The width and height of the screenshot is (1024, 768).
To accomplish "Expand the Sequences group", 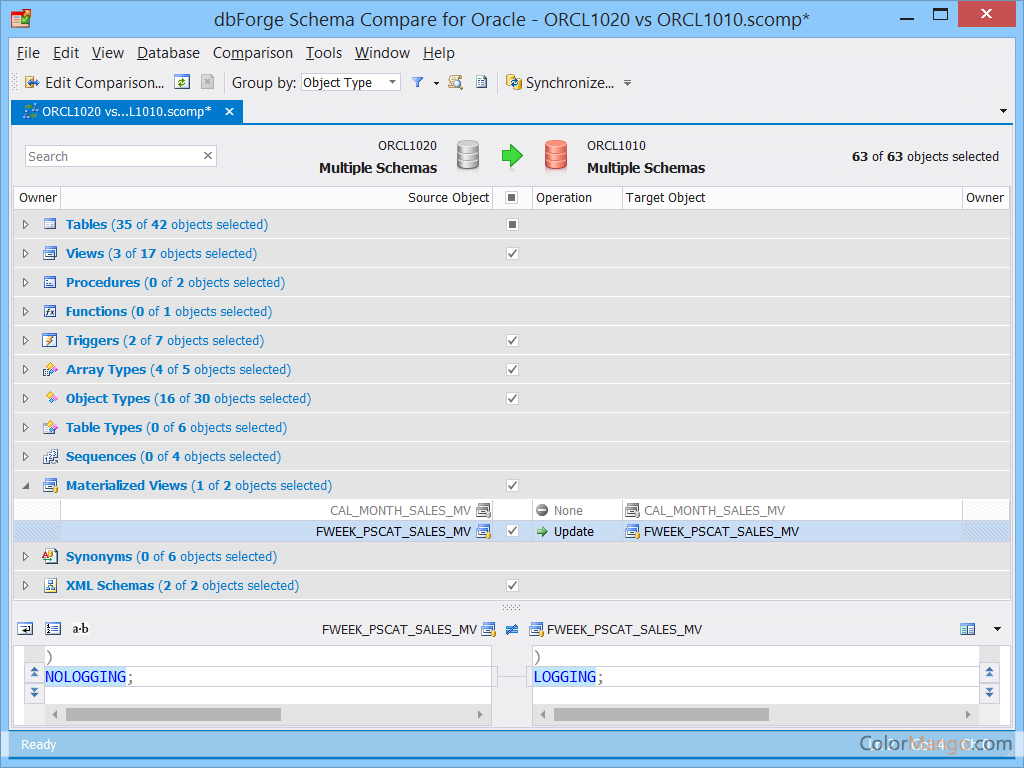I will [25, 456].
